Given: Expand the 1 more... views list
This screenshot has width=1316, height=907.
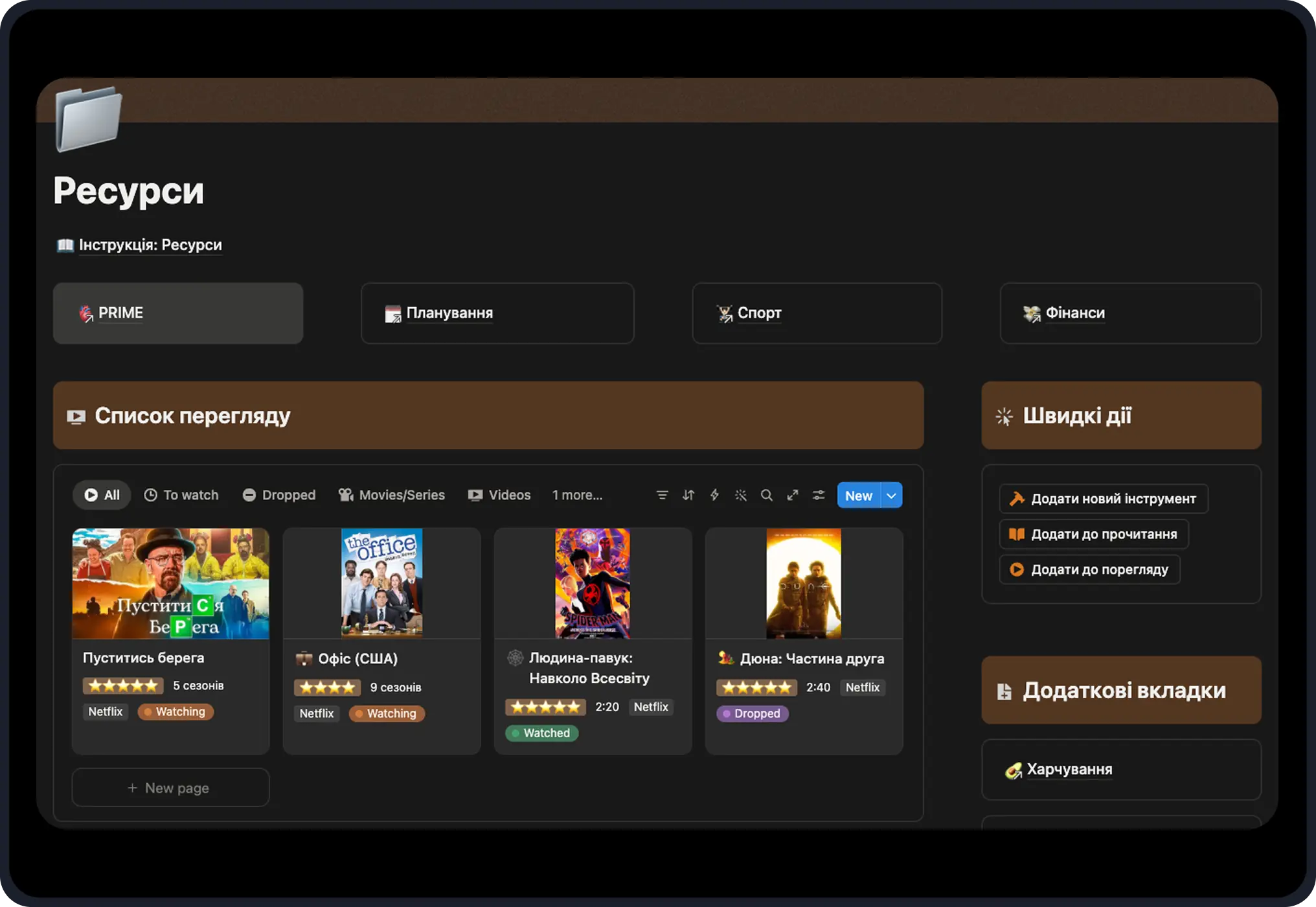Looking at the screenshot, I should tap(577, 495).
